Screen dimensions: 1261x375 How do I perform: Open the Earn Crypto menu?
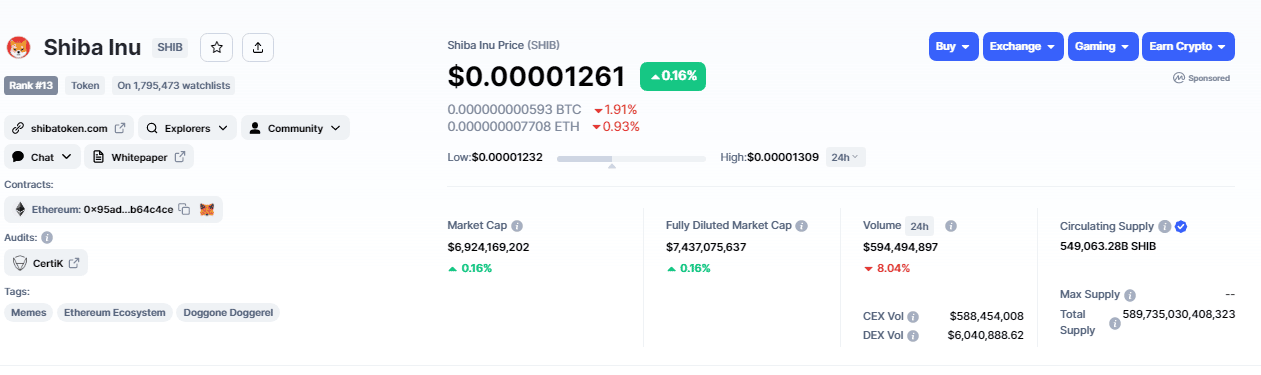[x=1188, y=47]
